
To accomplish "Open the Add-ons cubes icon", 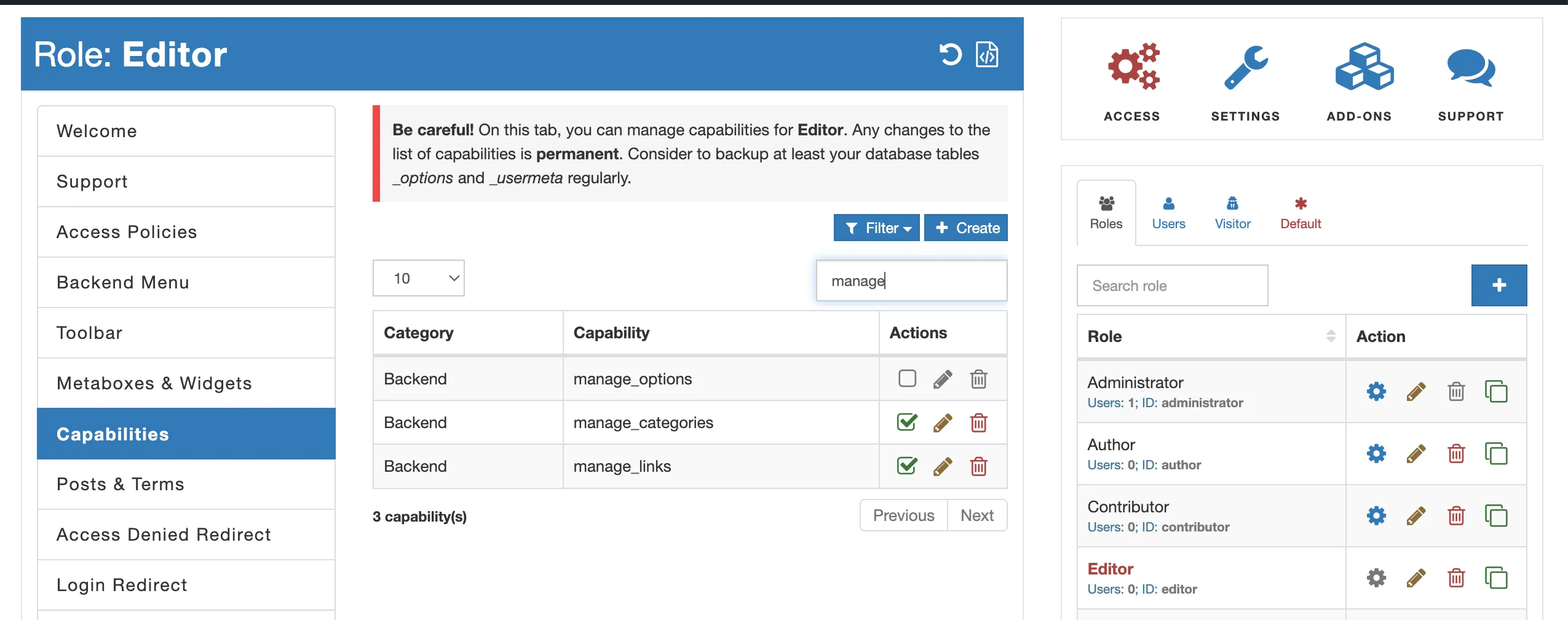I will 1364,66.
